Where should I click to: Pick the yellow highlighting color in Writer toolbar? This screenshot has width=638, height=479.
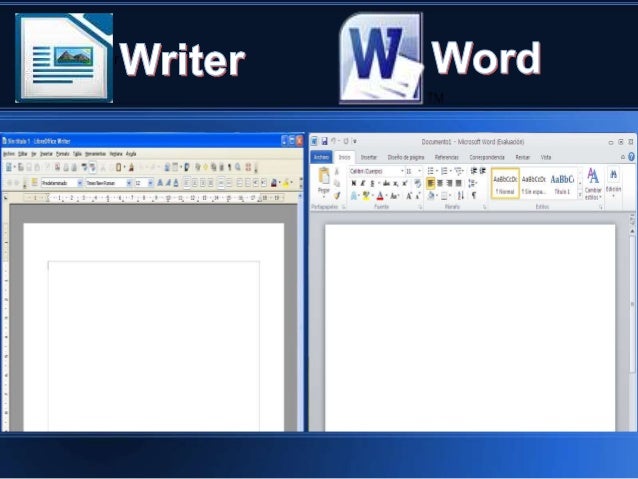285,182
